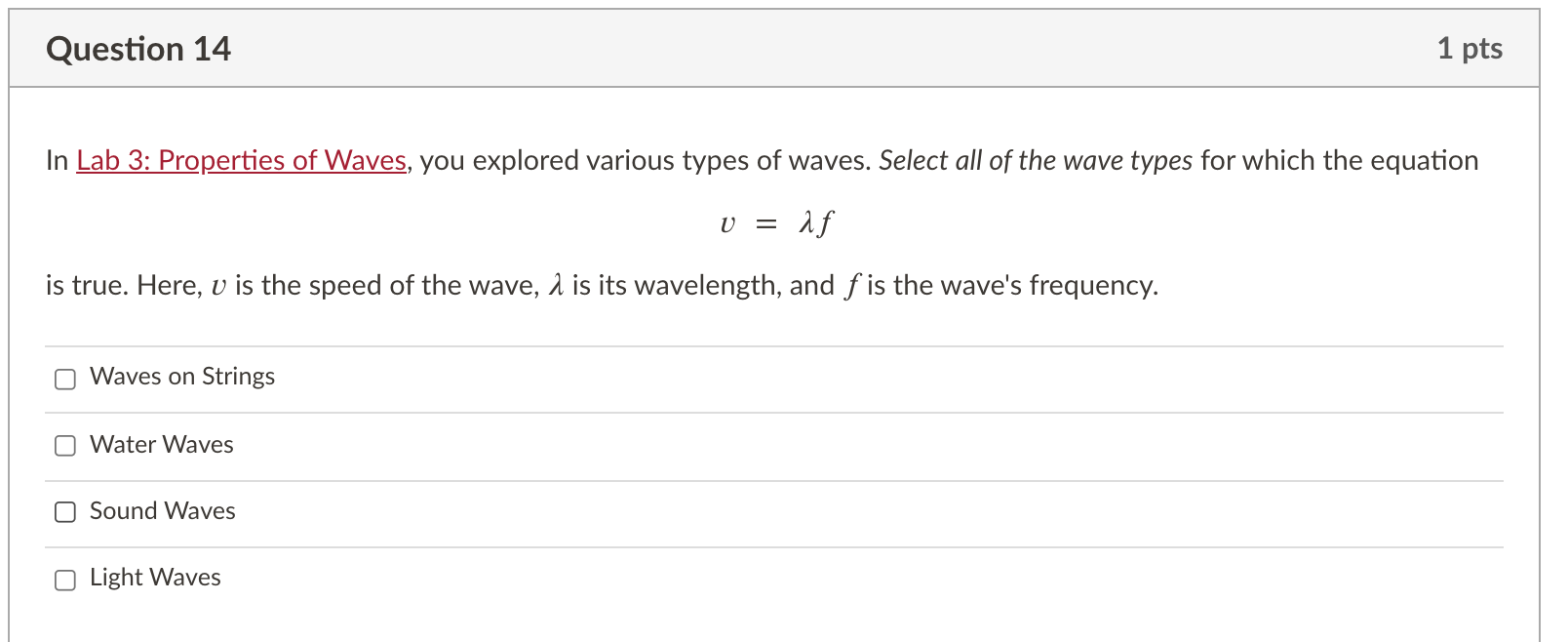1568x642 pixels.
Task: Select the Water Waves answer label
Action: (160, 444)
